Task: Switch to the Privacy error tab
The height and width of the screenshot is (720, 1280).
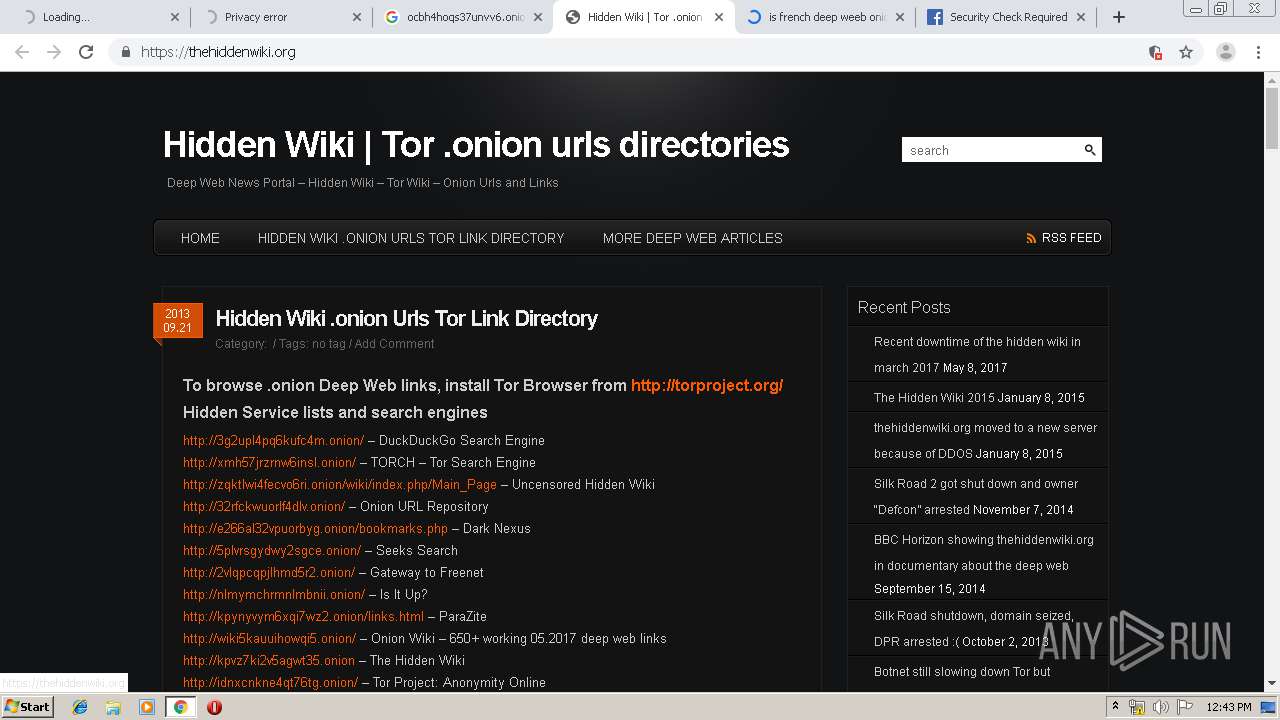Action: [x=280, y=17]
